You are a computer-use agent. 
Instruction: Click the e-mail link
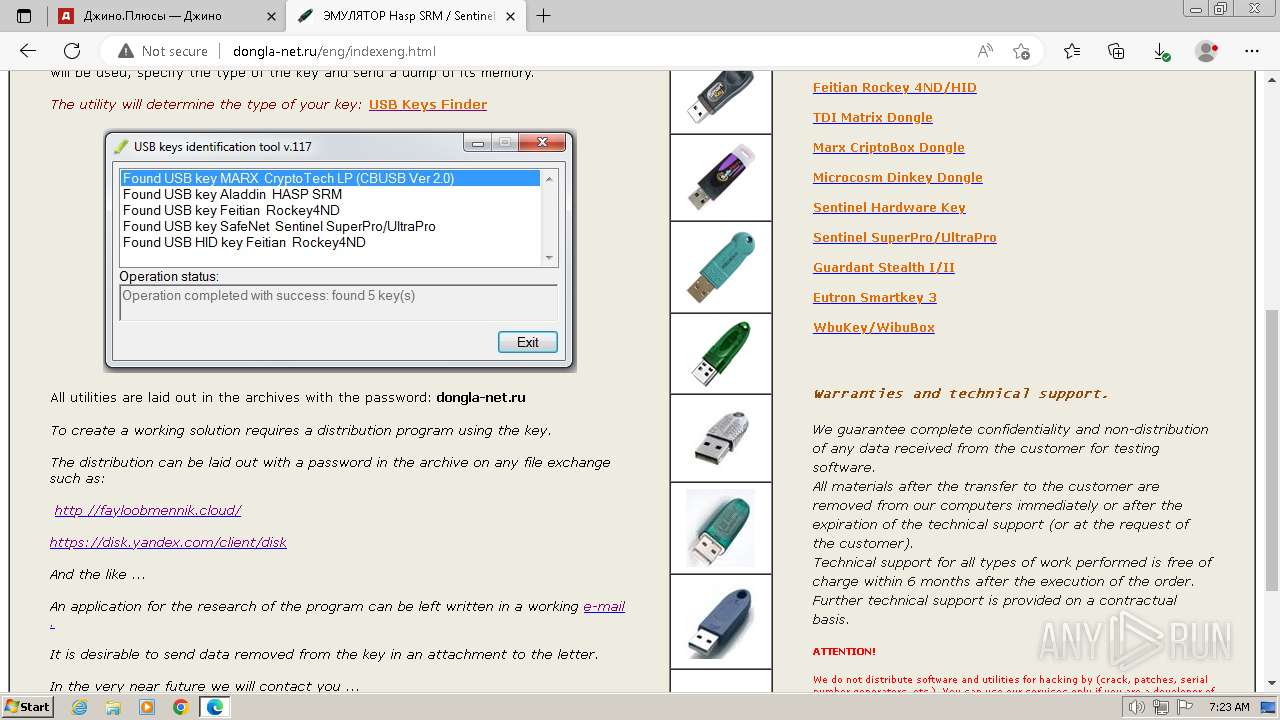pos(604,606)
